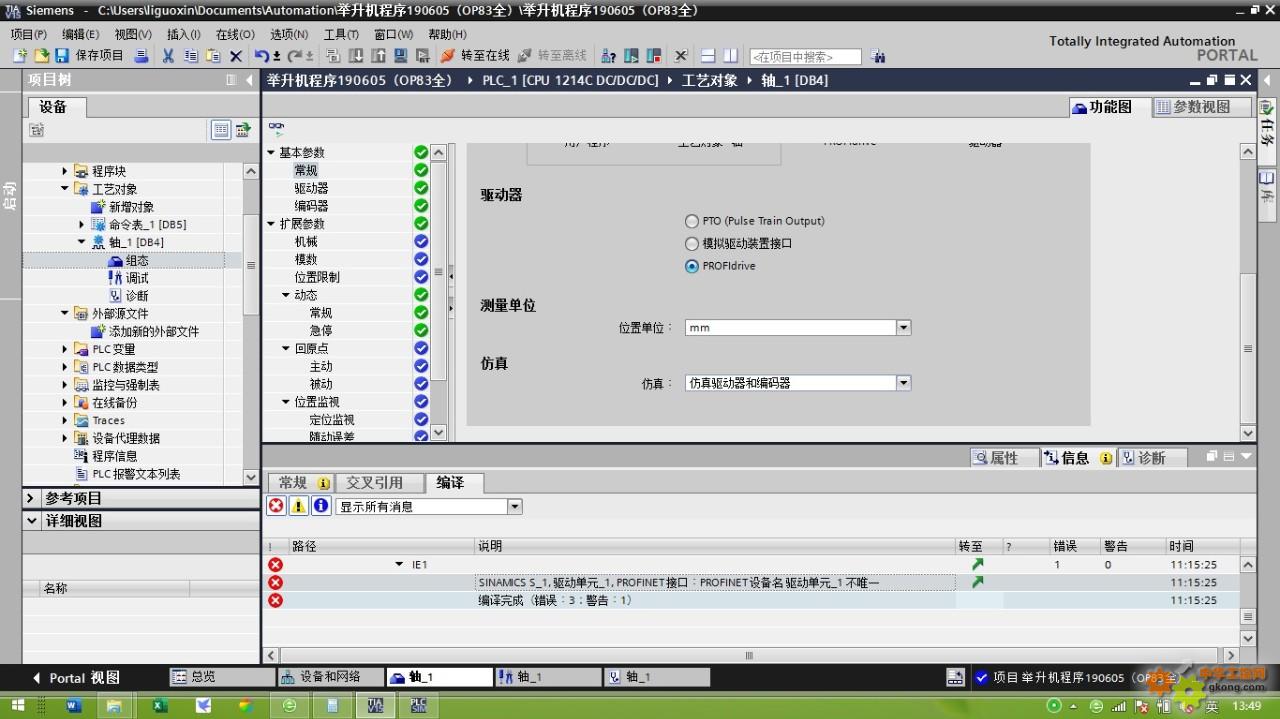The image size is (1280, 719).
Task: Collapse the 工艺对象 tree node
Action: tap(65, 189)
